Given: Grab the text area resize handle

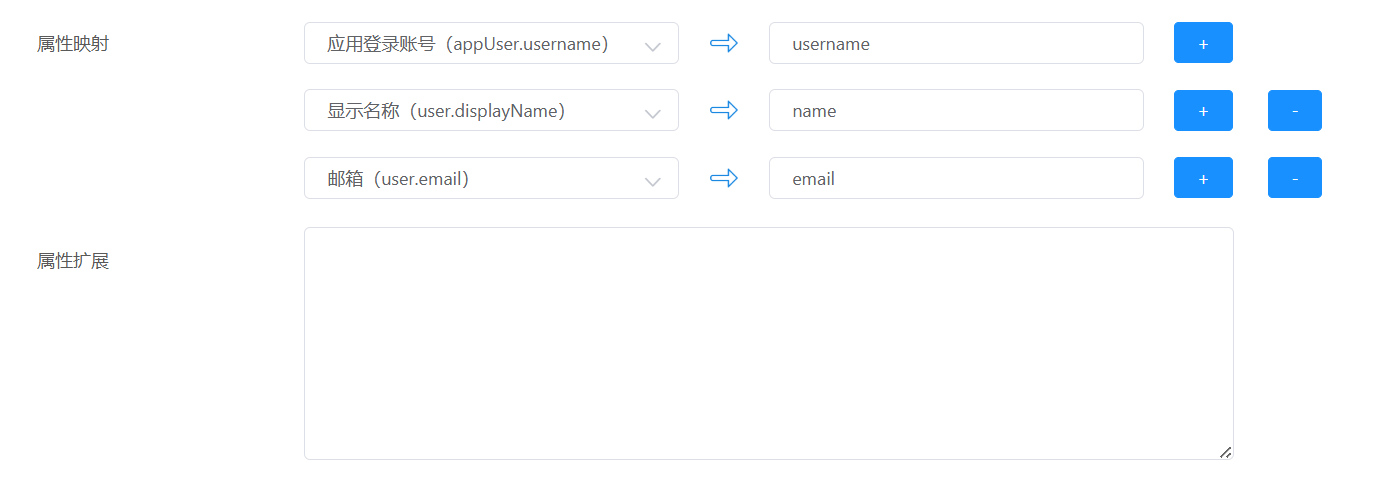Looking at the screenshot, I should [x=1225, y=452].
